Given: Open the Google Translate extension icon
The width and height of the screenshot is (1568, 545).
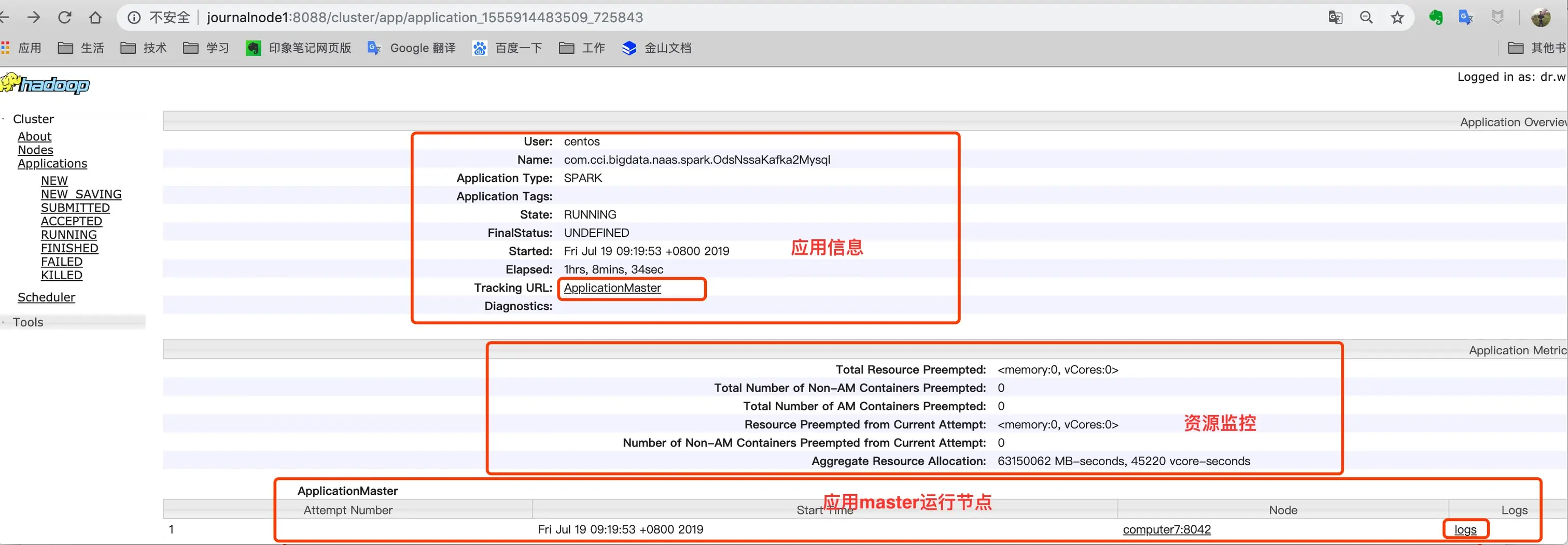Looking at the screenshot, I should tap(1466, 18).
